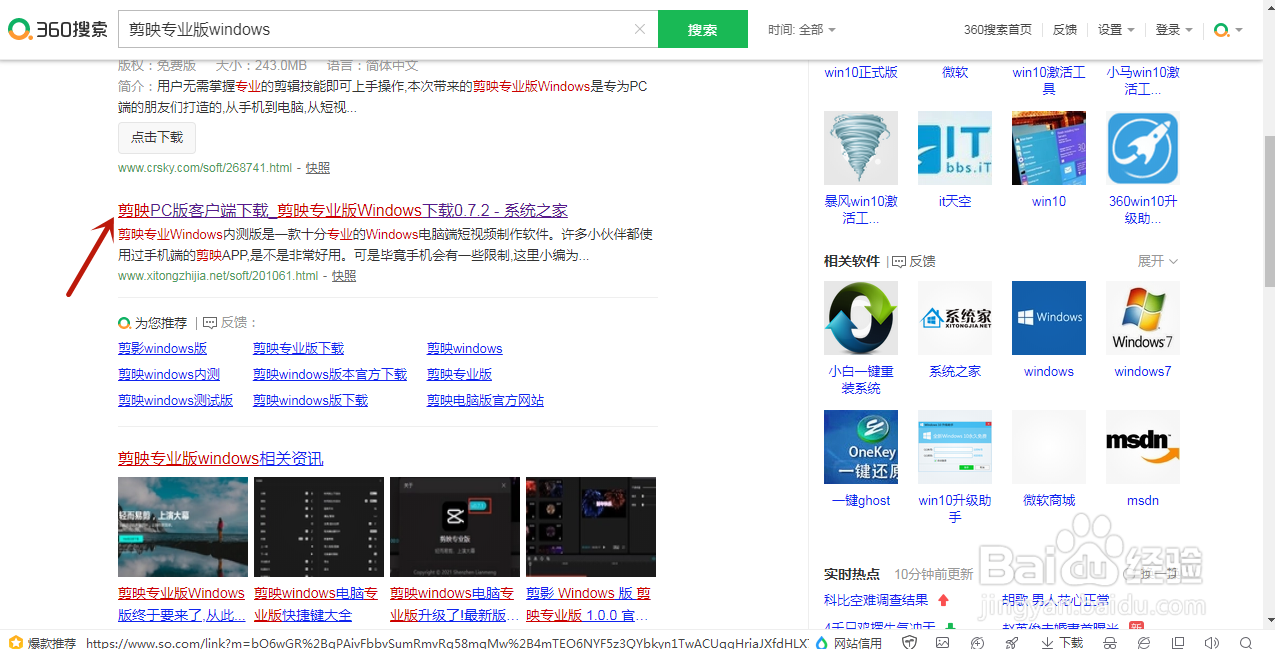Image resolution: width=1275 pixels, height=649 pixels.
Task: Click the 系统之家 house logo icon
Action: [955, 318]
